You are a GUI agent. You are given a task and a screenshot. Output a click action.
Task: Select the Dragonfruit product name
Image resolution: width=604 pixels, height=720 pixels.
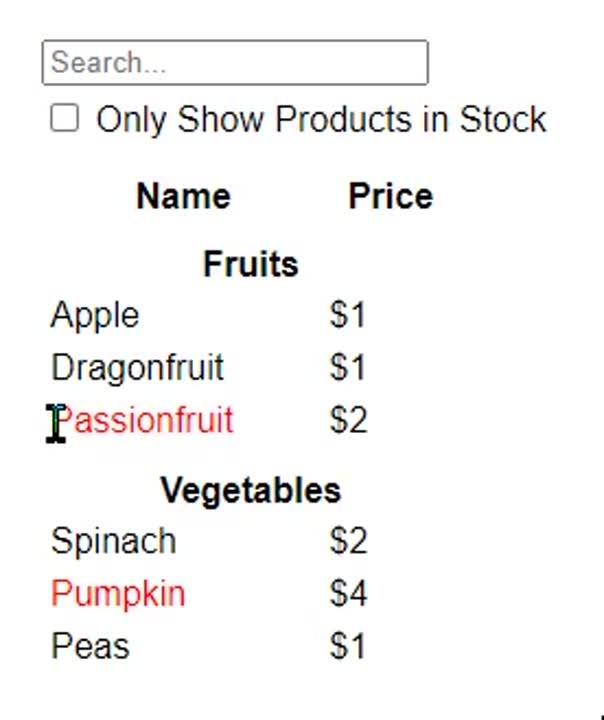tap(138, 368)
